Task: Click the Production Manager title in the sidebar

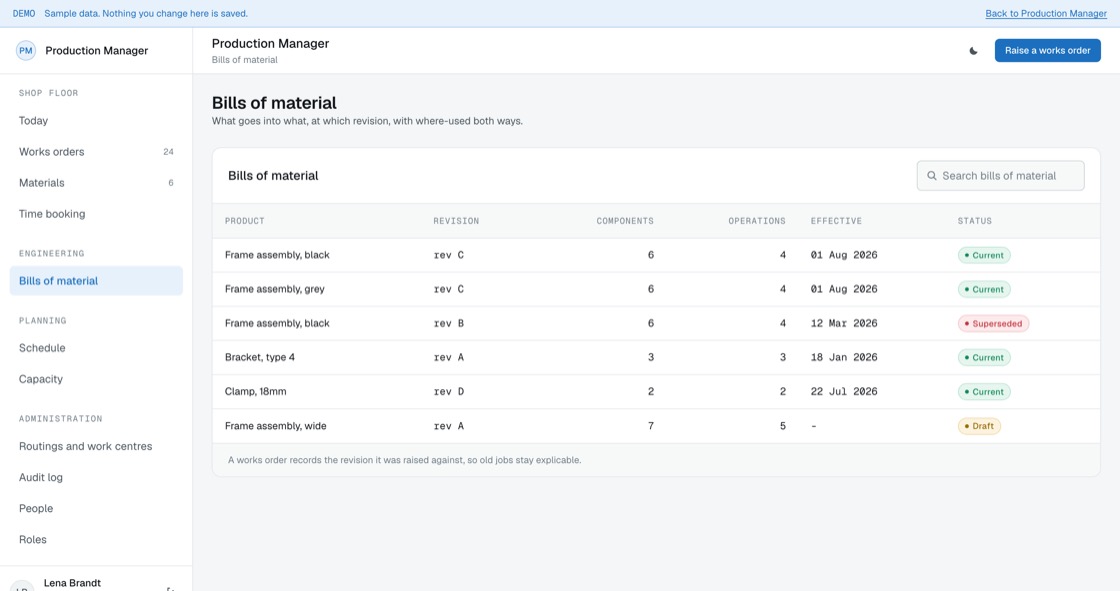Action: [x=96, y=51]
